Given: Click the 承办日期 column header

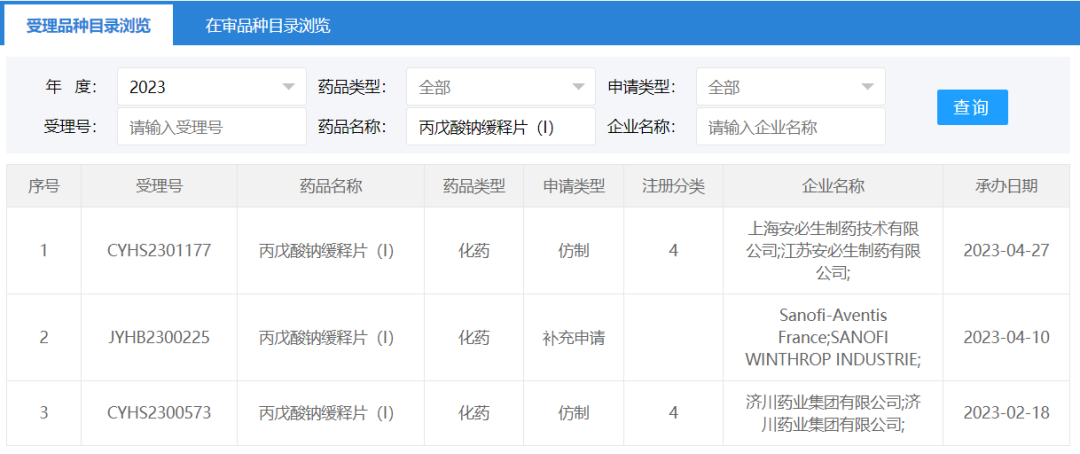Looking at the screenshot, I should tap(1006, 186).
